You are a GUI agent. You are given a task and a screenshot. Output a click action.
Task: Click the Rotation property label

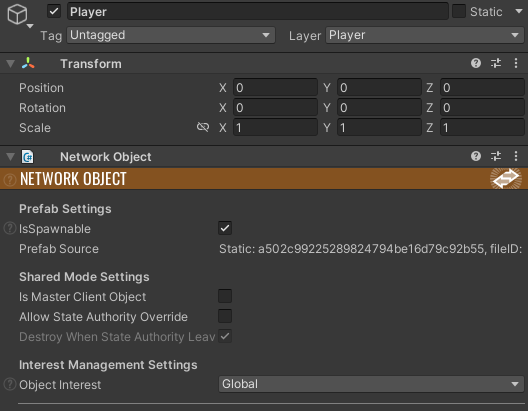(42, 108)
